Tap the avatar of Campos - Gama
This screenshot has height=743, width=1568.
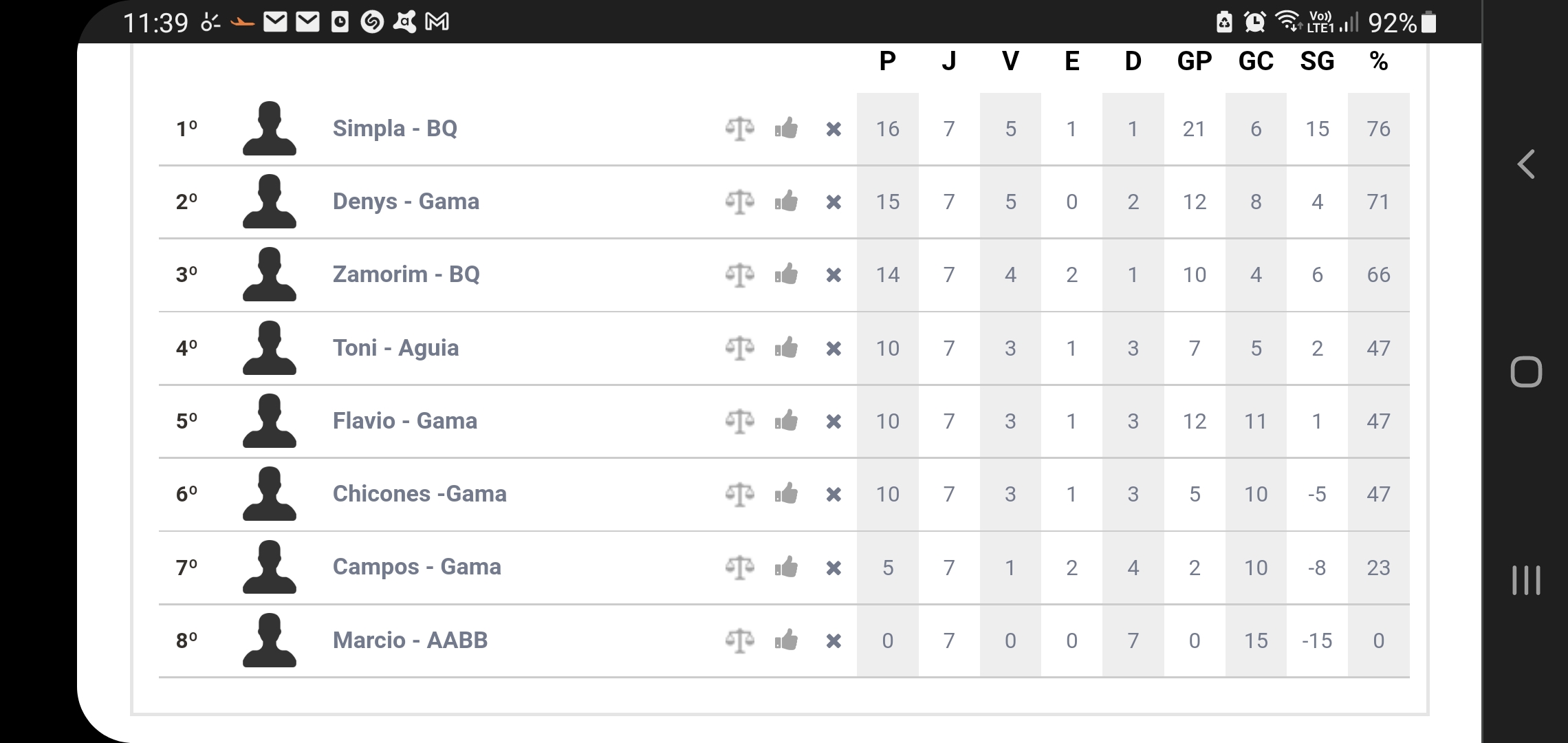[x=270, y=568]
